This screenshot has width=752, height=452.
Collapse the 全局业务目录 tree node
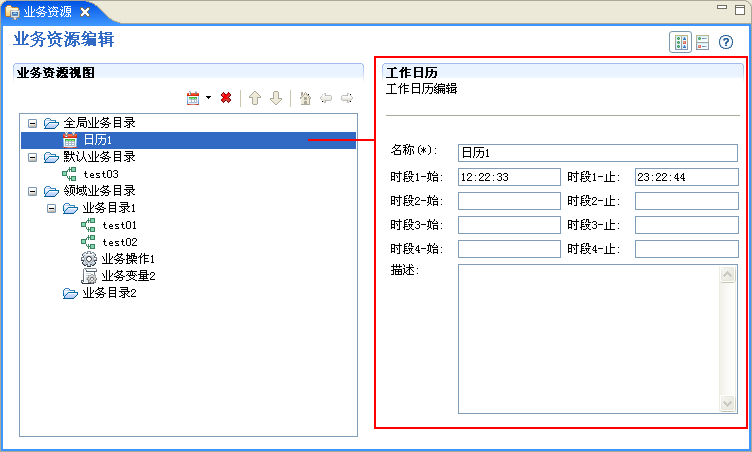click(33, 123)
